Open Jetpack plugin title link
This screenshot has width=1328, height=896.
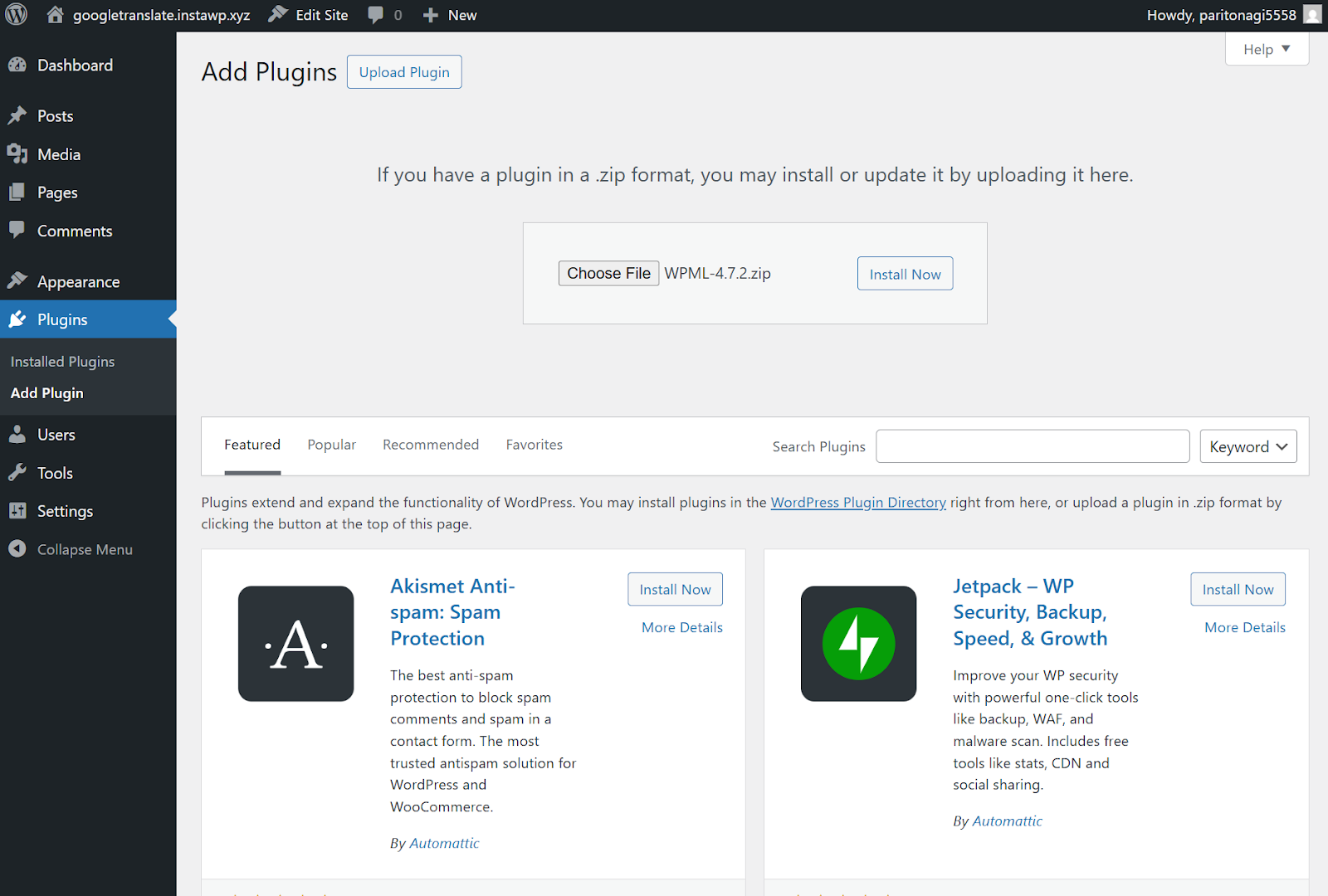pyautogui.click(x=1030, y=612)
